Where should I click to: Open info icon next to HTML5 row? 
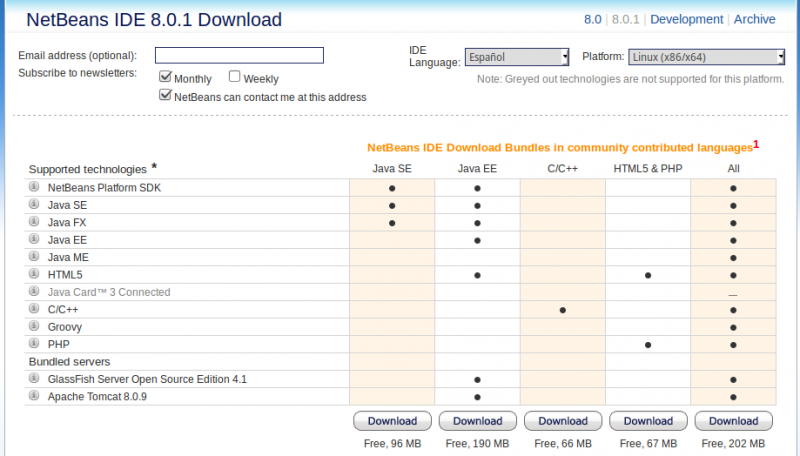tap(34, 273)
